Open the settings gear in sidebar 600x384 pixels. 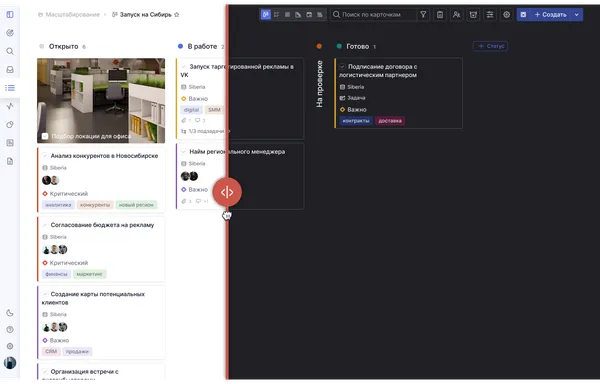tap(10, 346)
